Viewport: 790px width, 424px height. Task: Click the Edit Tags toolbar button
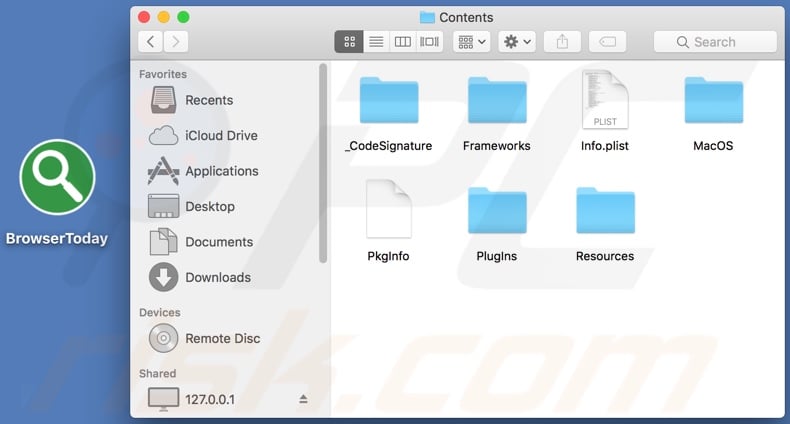(x=608, y=42)
